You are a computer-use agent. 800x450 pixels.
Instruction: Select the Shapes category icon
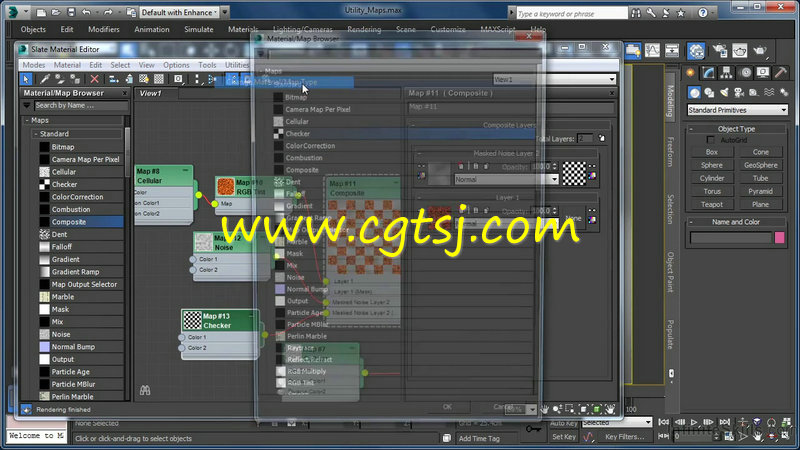pos(709,92)
